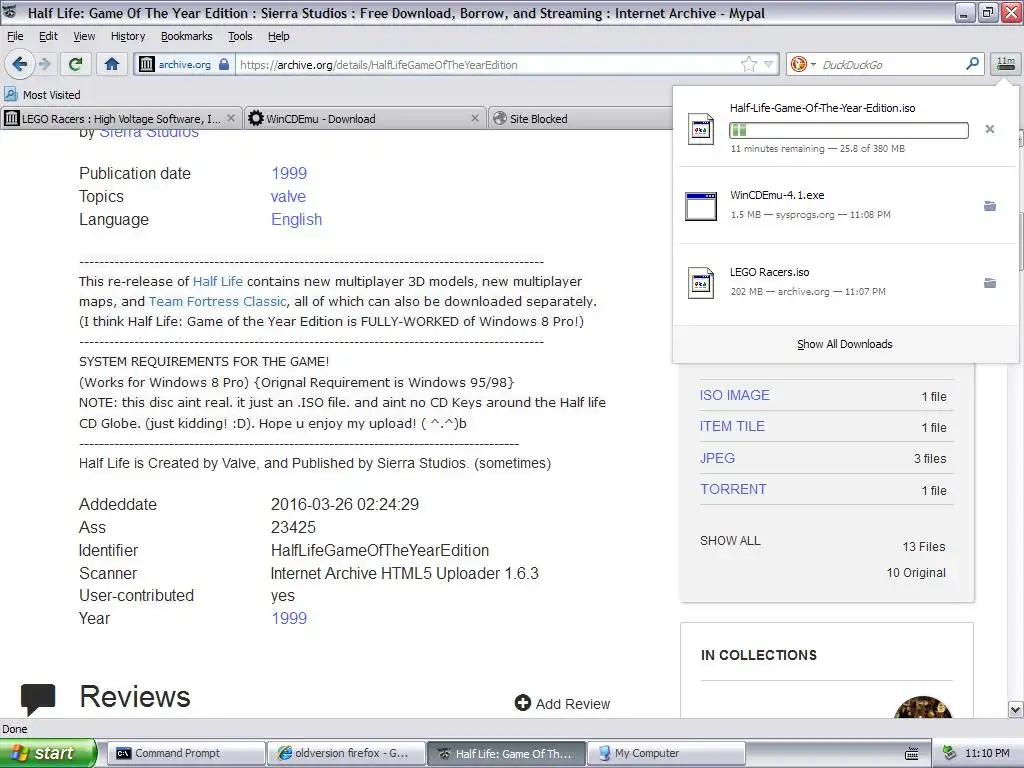The image size is (1024, 768).
Task: Click the Half-Life-Game-Of-The-Year-Edition.iso file icon
Action: click(x=701, y=129)
